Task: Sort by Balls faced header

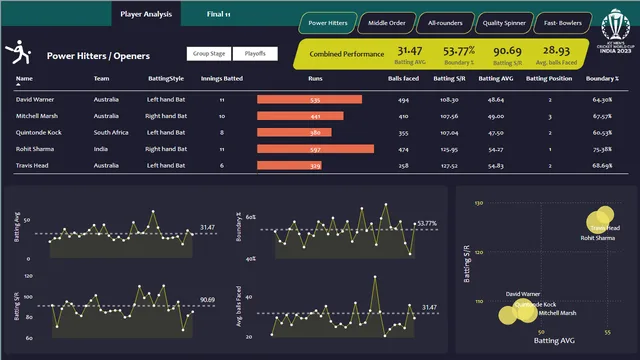Action: tap(403, 78)
